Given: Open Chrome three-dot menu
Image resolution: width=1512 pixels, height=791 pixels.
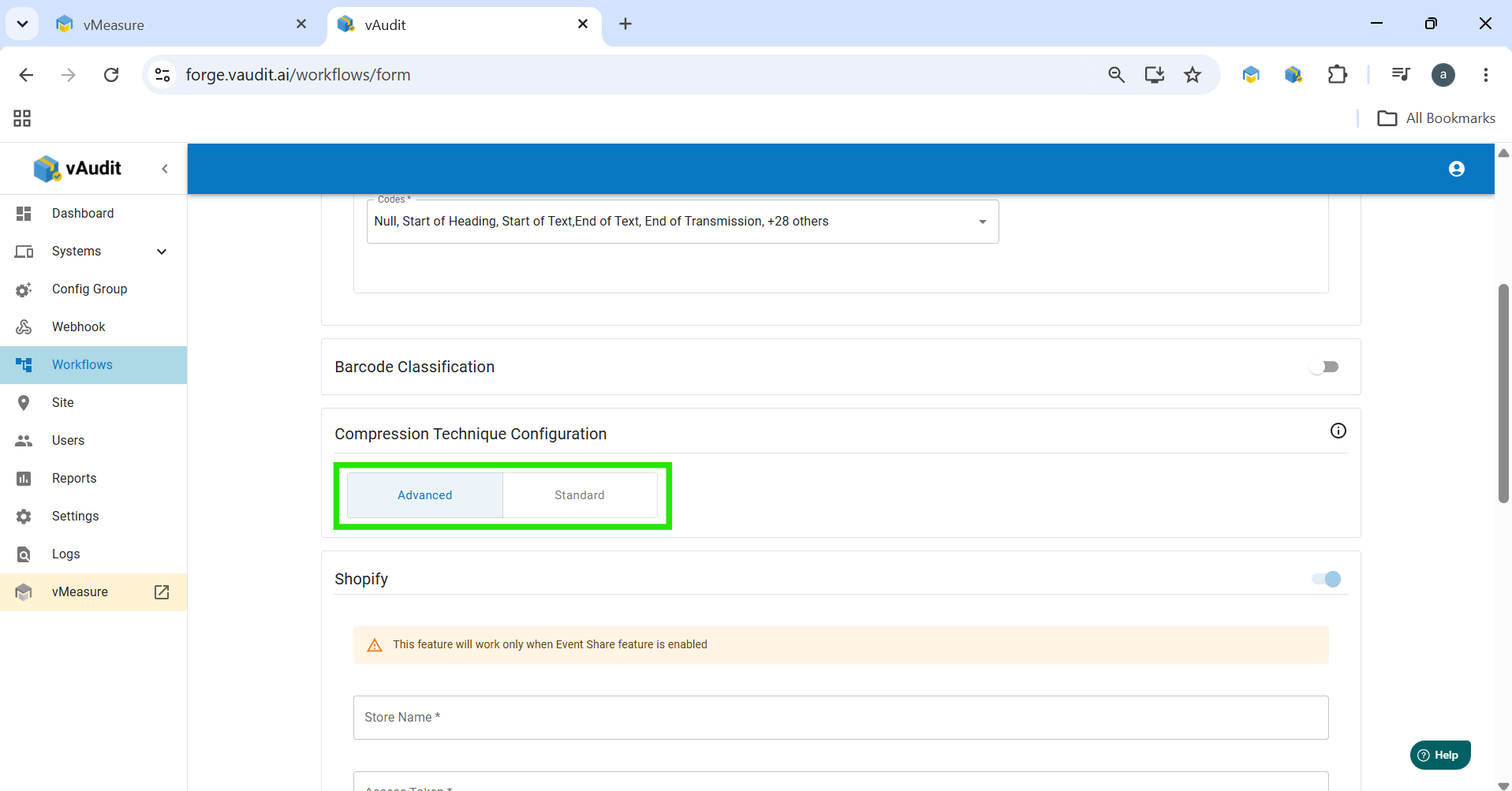Looking at the screenshot, I should point(1486,75).
